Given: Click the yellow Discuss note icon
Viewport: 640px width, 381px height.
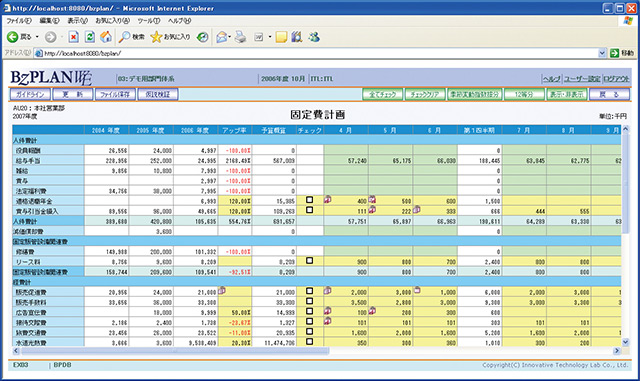Looking at the screenshot, I should 281,37.
